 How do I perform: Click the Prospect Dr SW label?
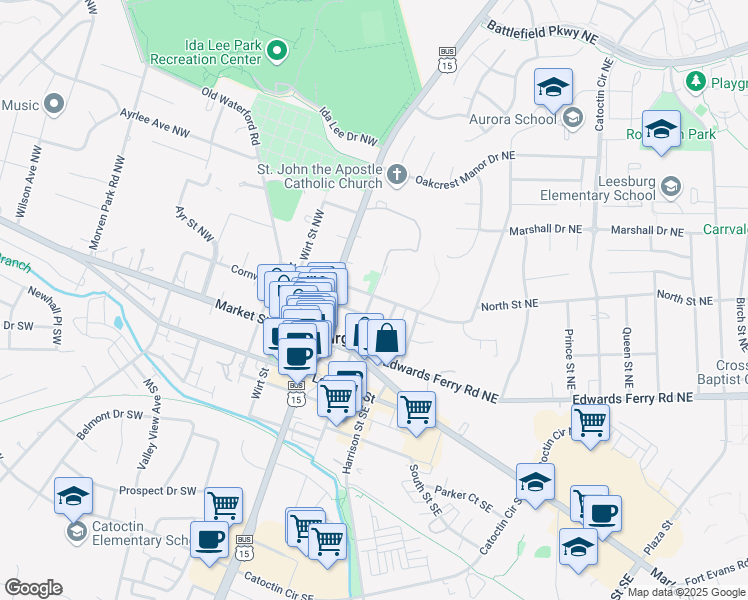point(157,491)
